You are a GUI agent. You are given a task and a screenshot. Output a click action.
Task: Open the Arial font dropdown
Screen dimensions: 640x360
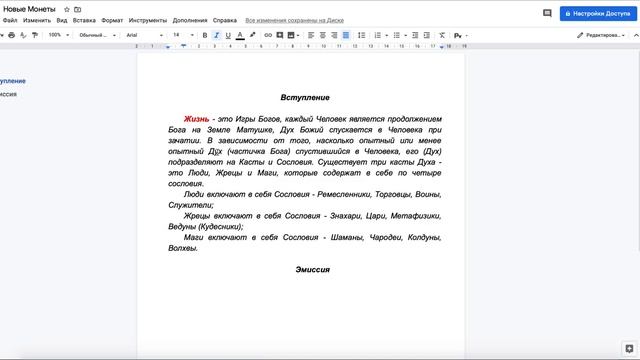[x=144, y=36]
